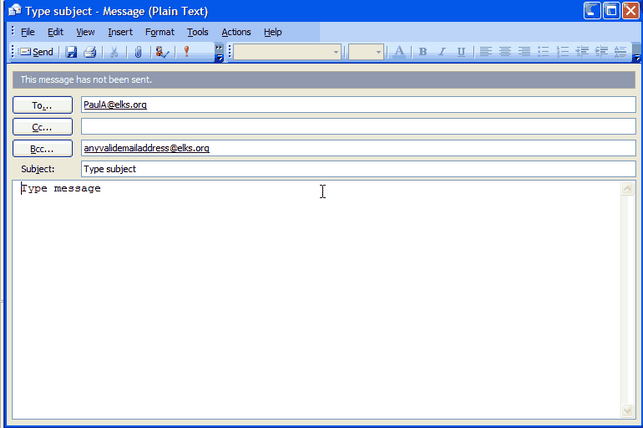
Task: Toggle Underline formatting
Action: click(x=461, y=52)
